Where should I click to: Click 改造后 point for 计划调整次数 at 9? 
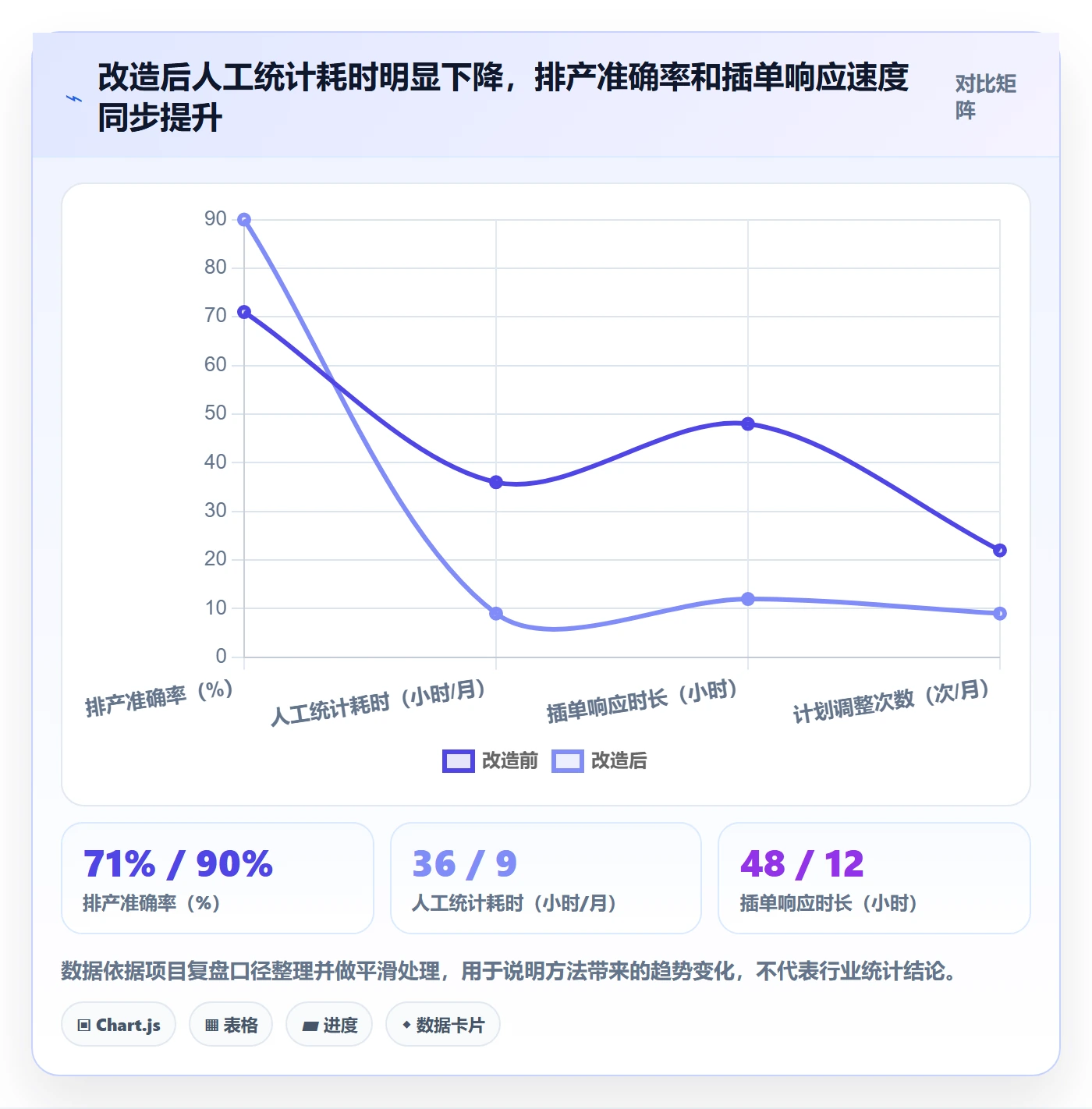pos(1000,614)
